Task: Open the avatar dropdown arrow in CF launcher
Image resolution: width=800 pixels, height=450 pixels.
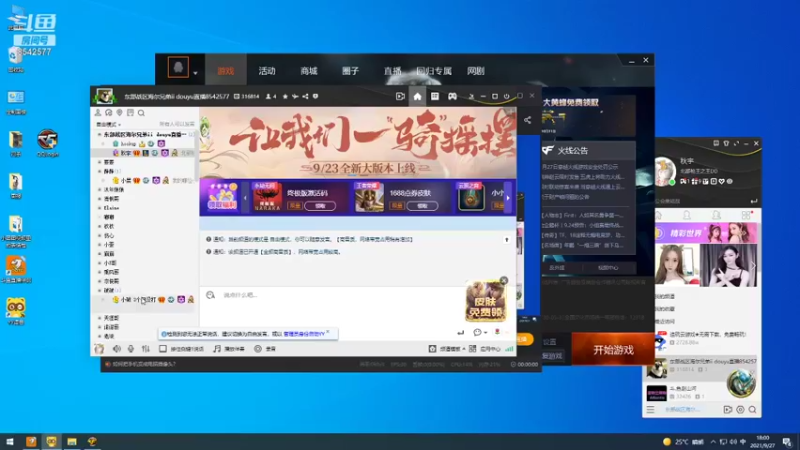Action: [x=195, y=73]
